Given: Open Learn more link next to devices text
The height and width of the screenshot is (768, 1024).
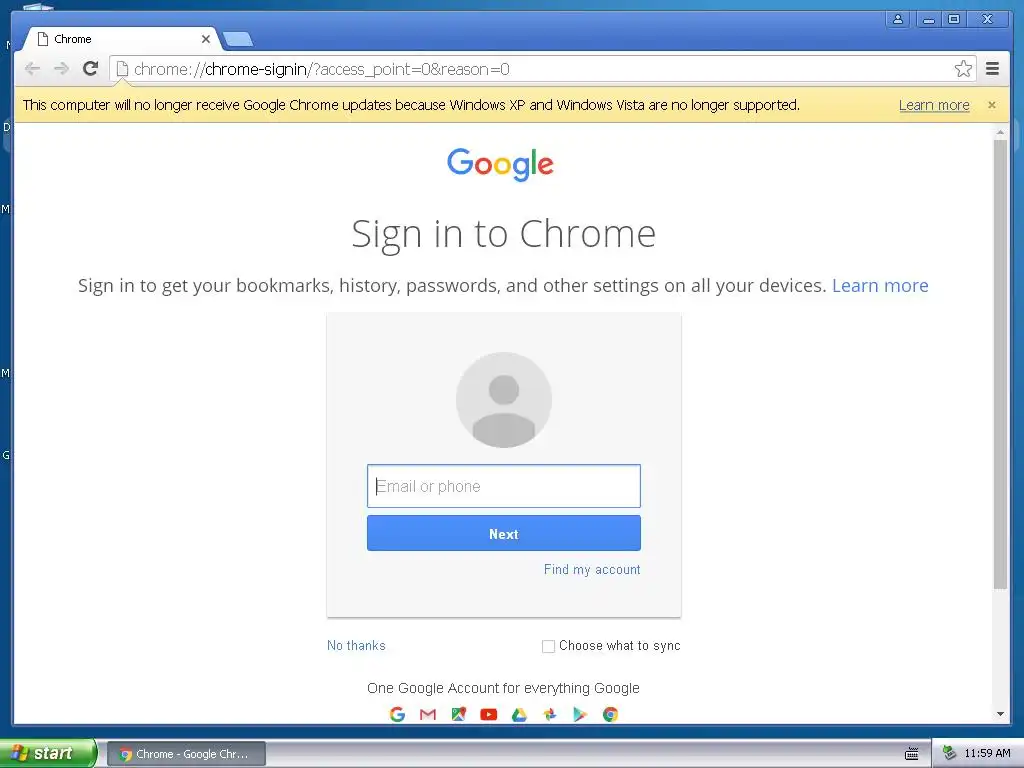Looking at the screenshot, I should pos(880,285).
